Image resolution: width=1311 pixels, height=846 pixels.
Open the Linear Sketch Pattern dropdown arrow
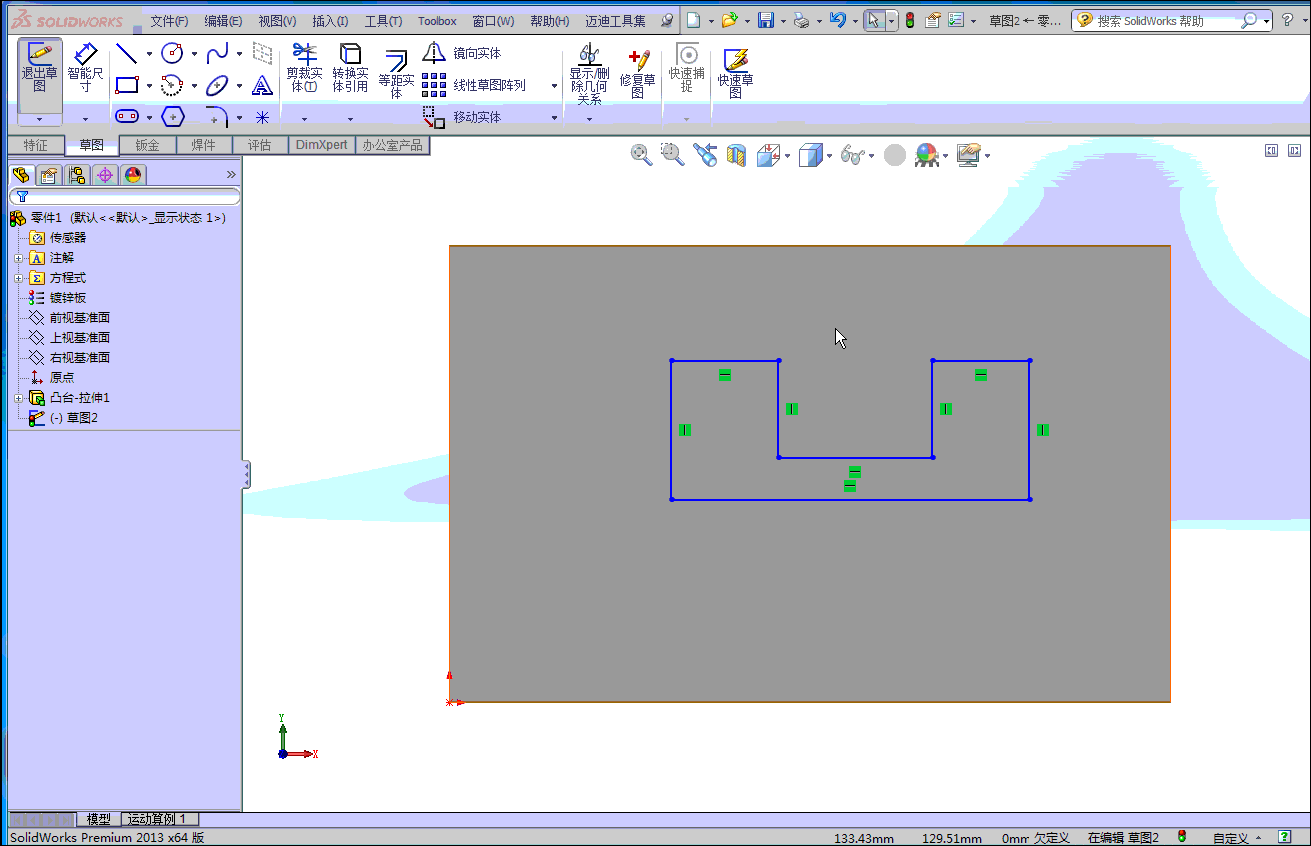(554, 86)
